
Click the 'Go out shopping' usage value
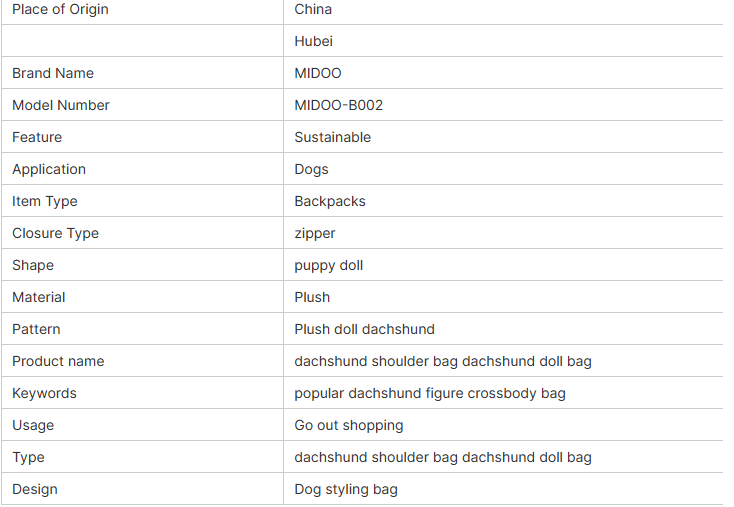(349, 426)
